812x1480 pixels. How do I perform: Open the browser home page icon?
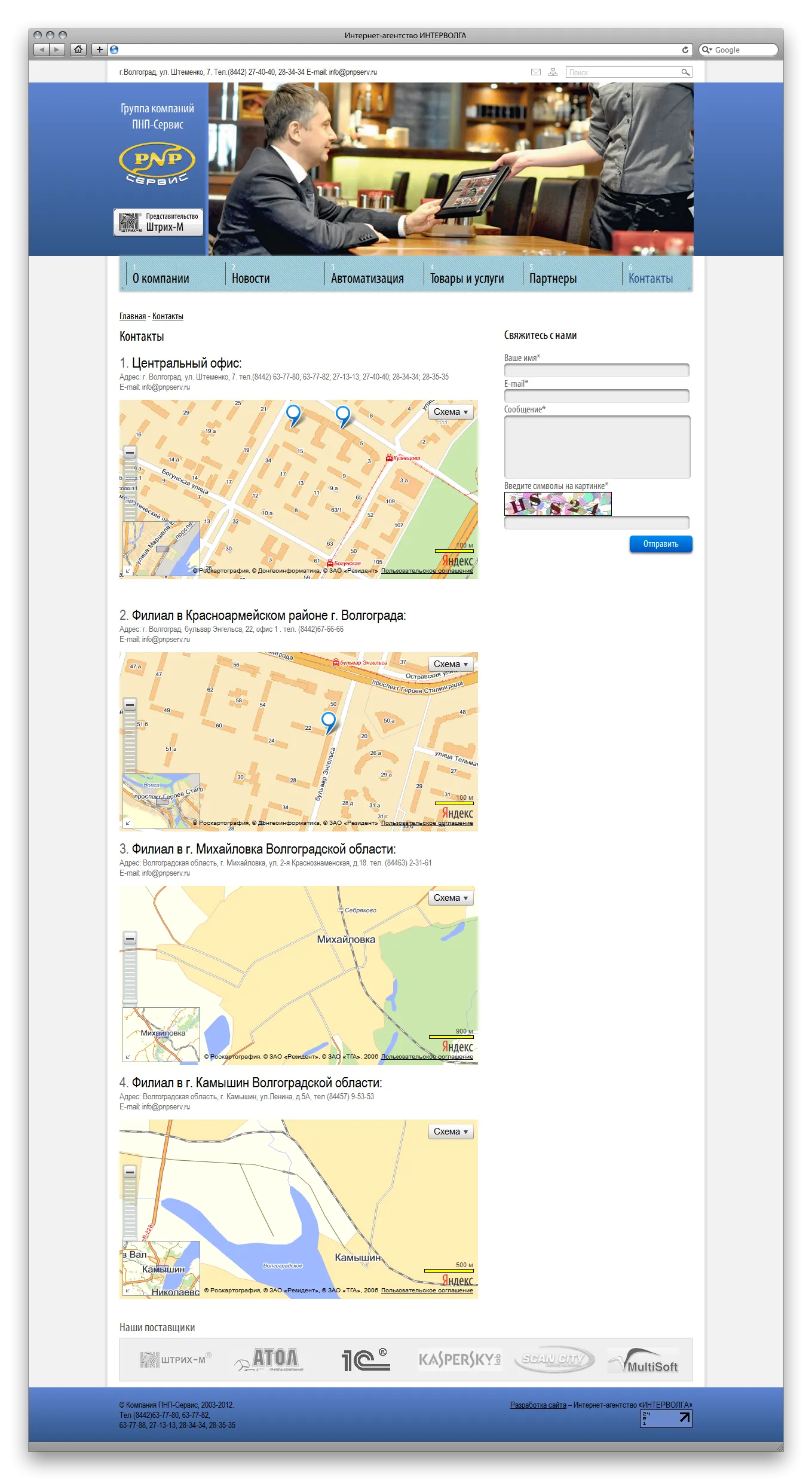coord(78,50)
